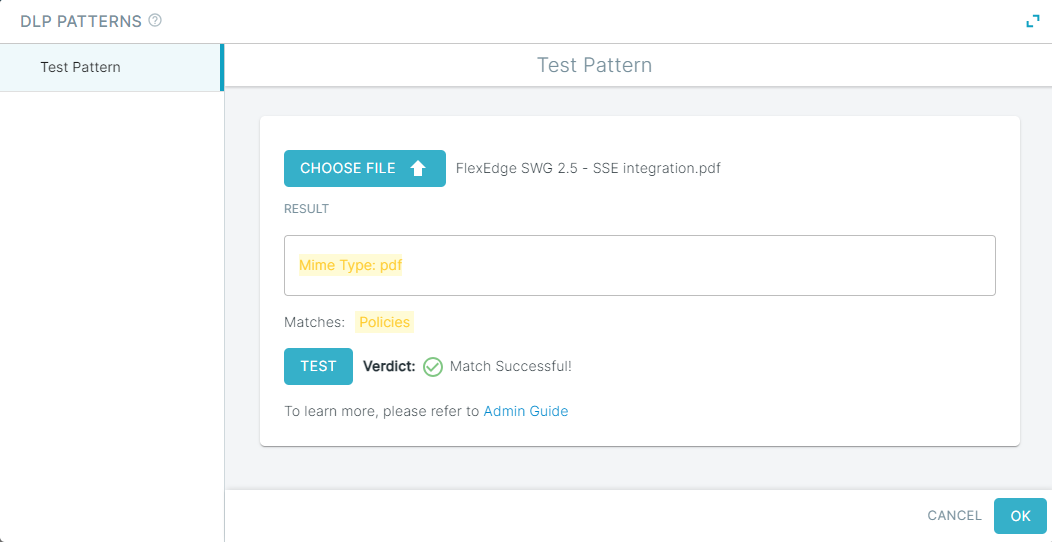This screenshot has height=542, width=1052.
Task: Click the DLP PATTERNS title
Action: click(81, 21)
